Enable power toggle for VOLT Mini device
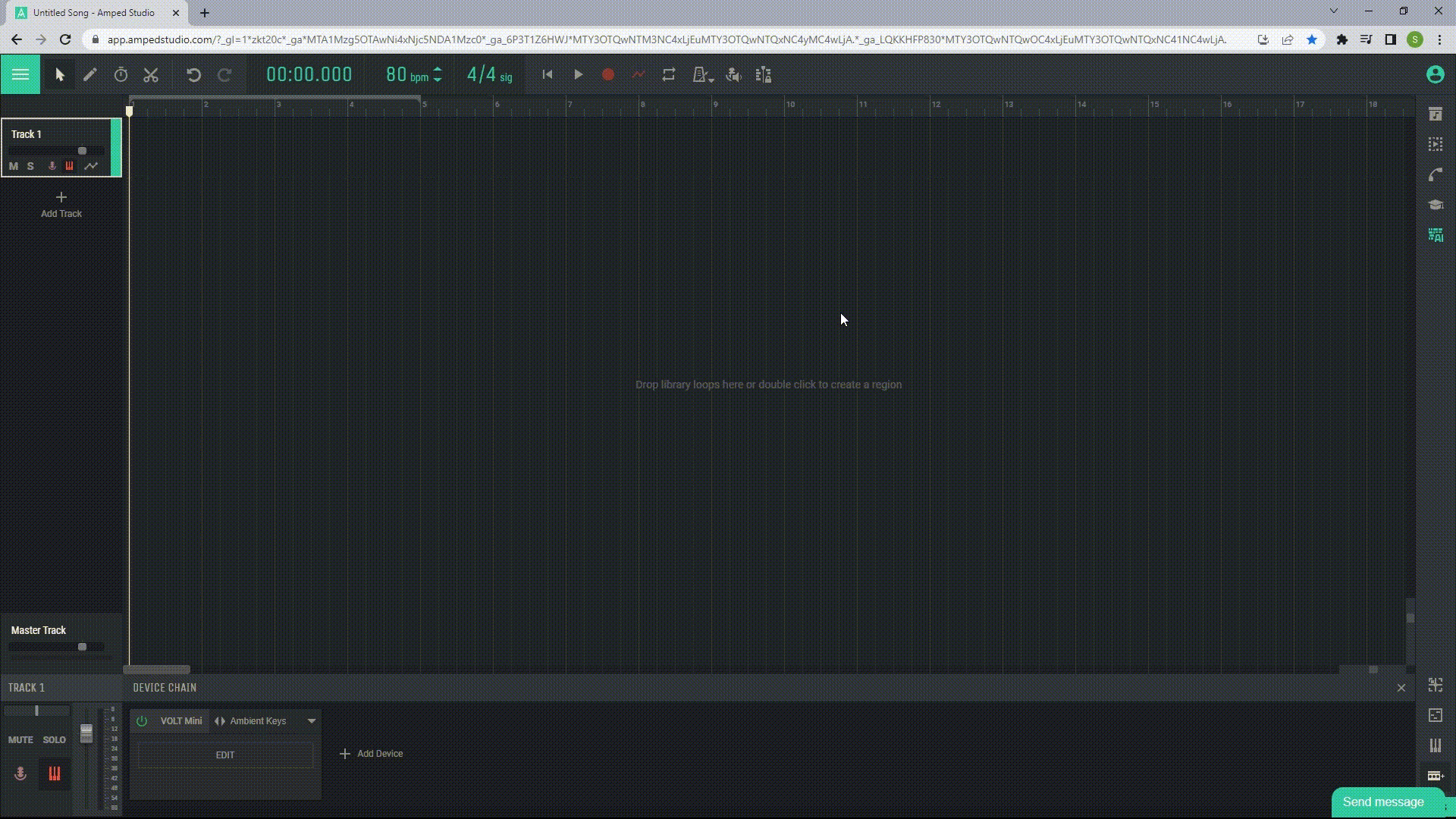Screen dimensions: 1456x819 [141, 720]
